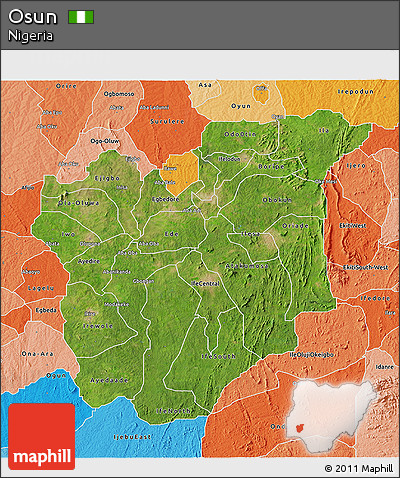Viewport: 400px width, 478px height.
Task: Click the "IfeNorth" district label
Action: coord(173,411)
